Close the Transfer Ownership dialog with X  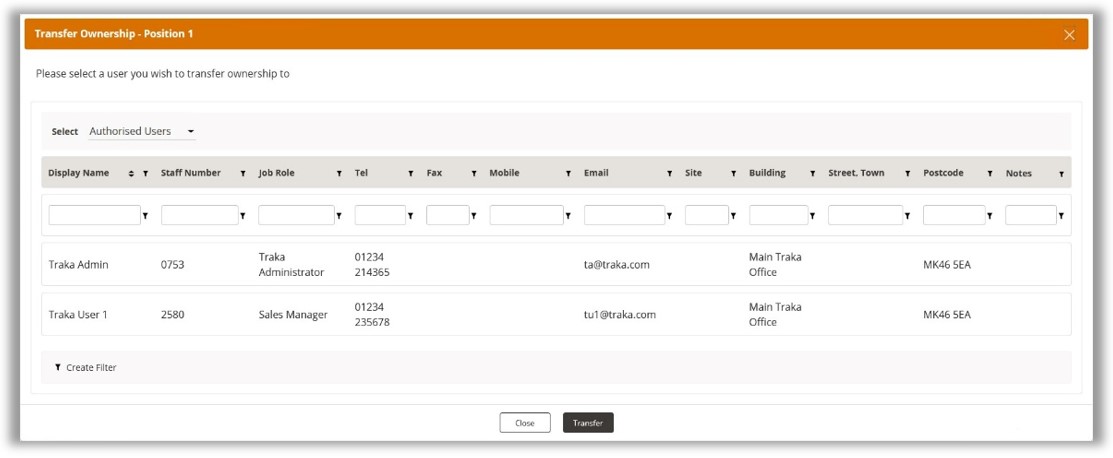[x=1069, y=35]
